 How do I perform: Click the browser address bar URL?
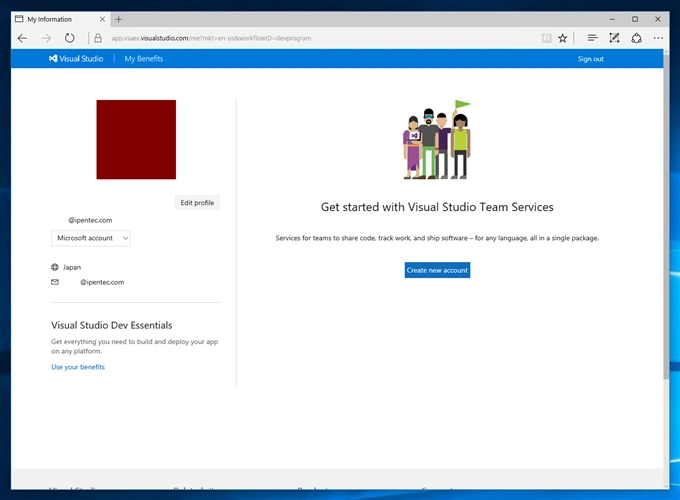(x=211, y=38)
